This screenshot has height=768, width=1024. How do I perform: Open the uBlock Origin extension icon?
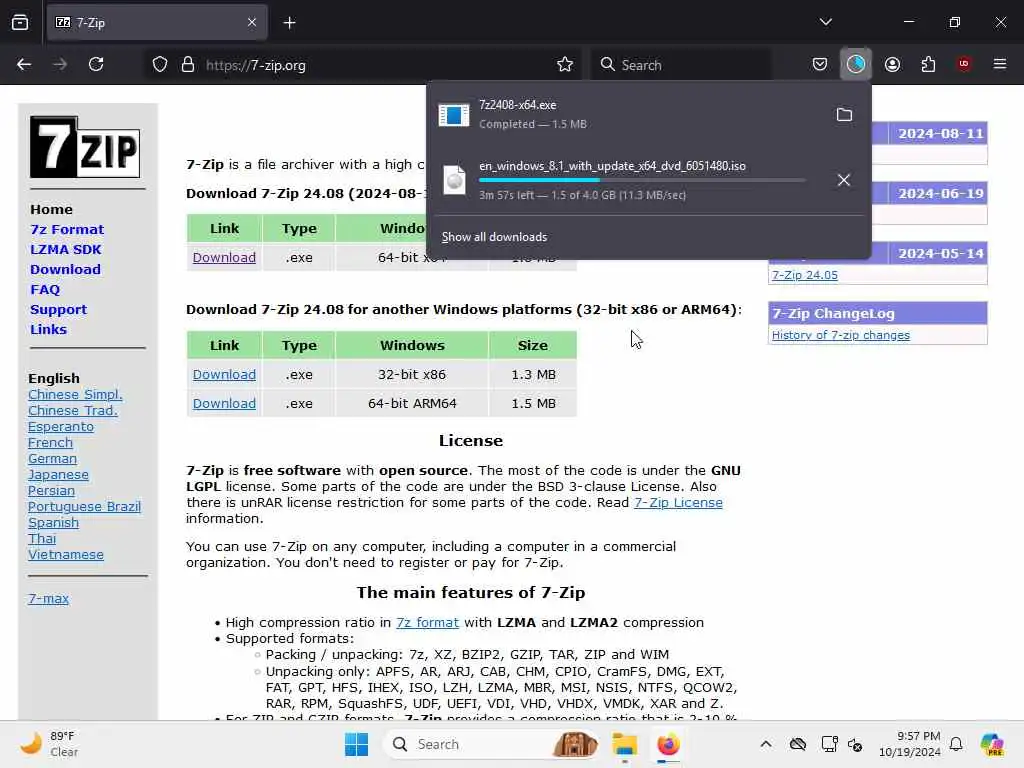(964, 64)
